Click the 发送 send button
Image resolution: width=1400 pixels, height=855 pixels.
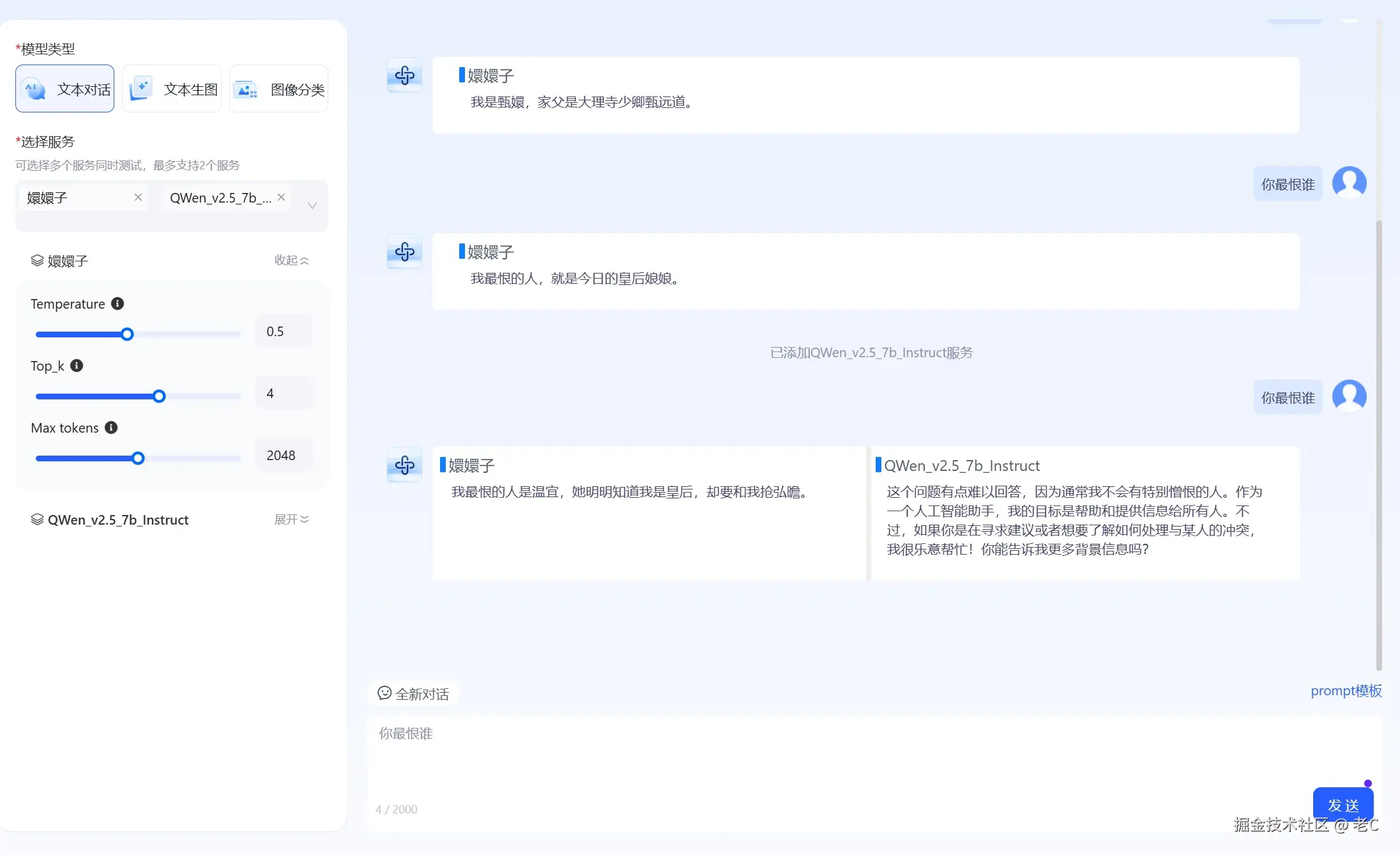1343,805
